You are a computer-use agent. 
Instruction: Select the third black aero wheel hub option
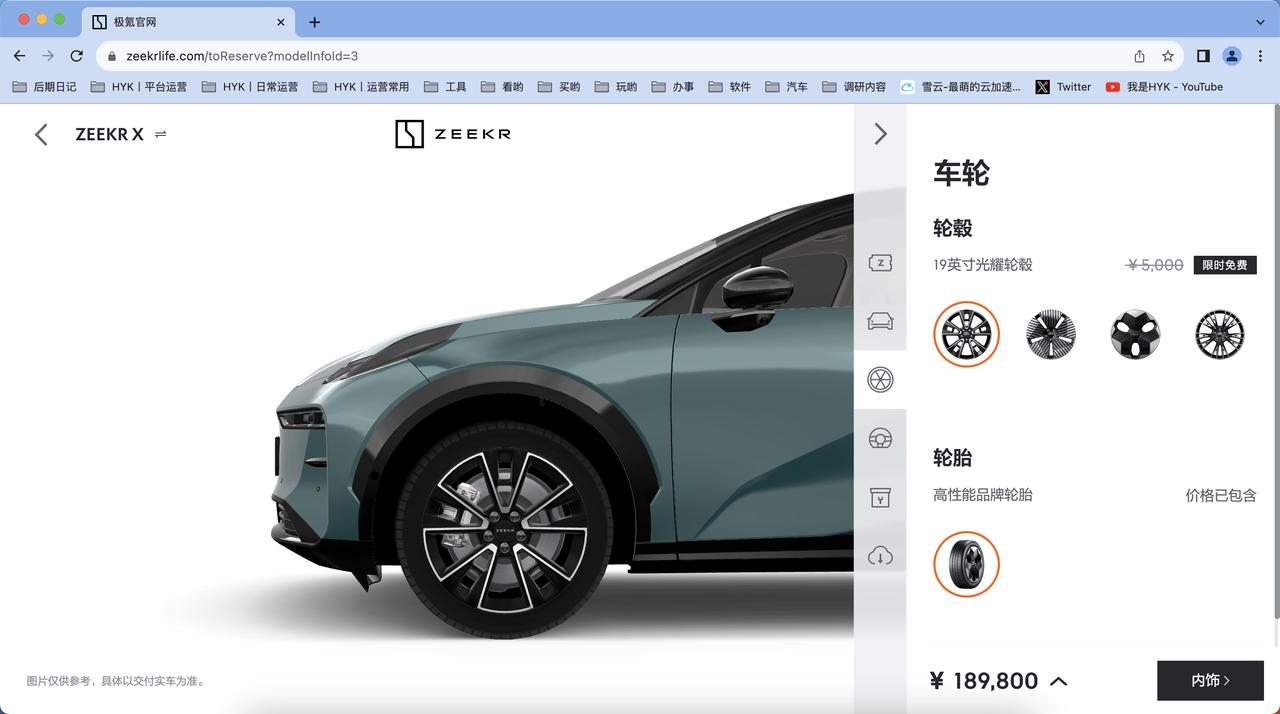click(1136, 334)
